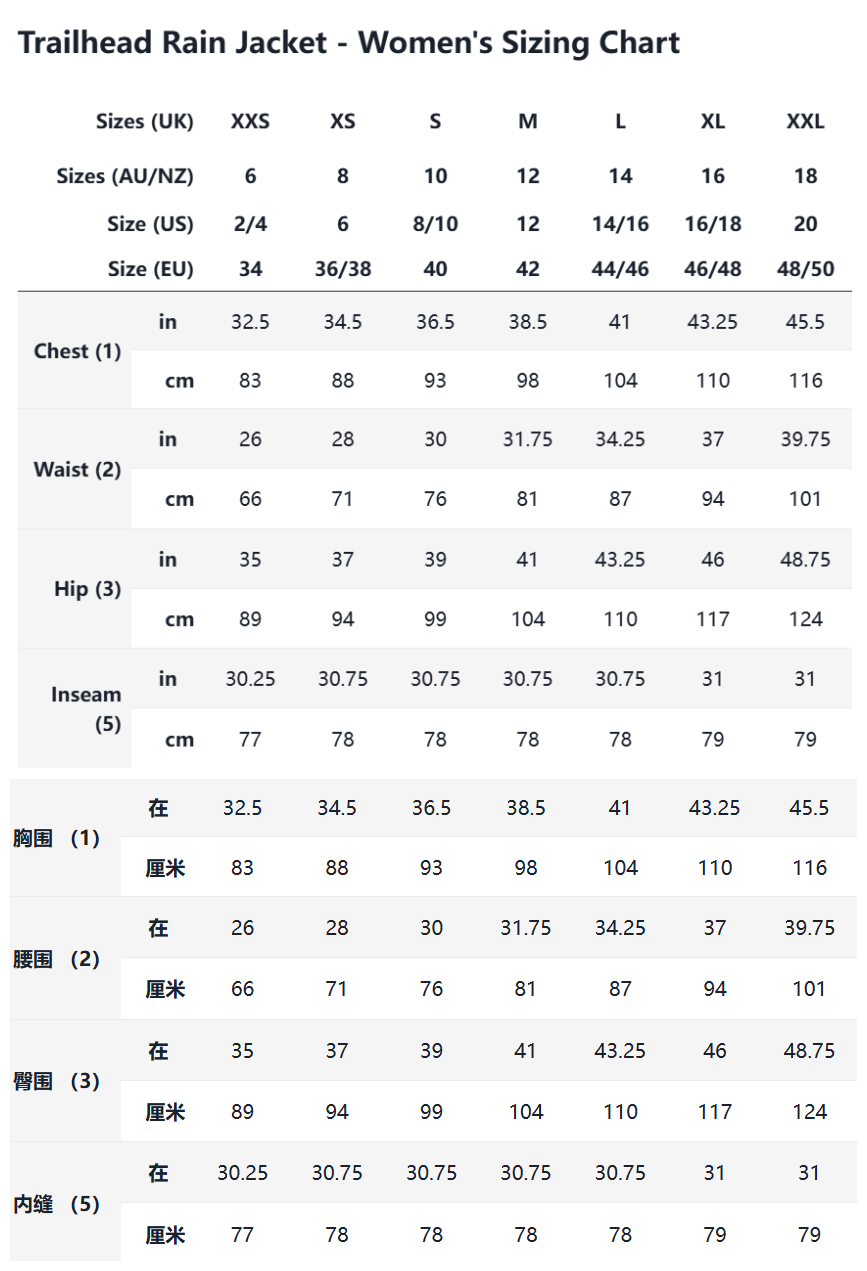This screenshot has width=867, height=1271.
Task: Select the "Waist (2)" row label
Action: (x=77, y=470)
